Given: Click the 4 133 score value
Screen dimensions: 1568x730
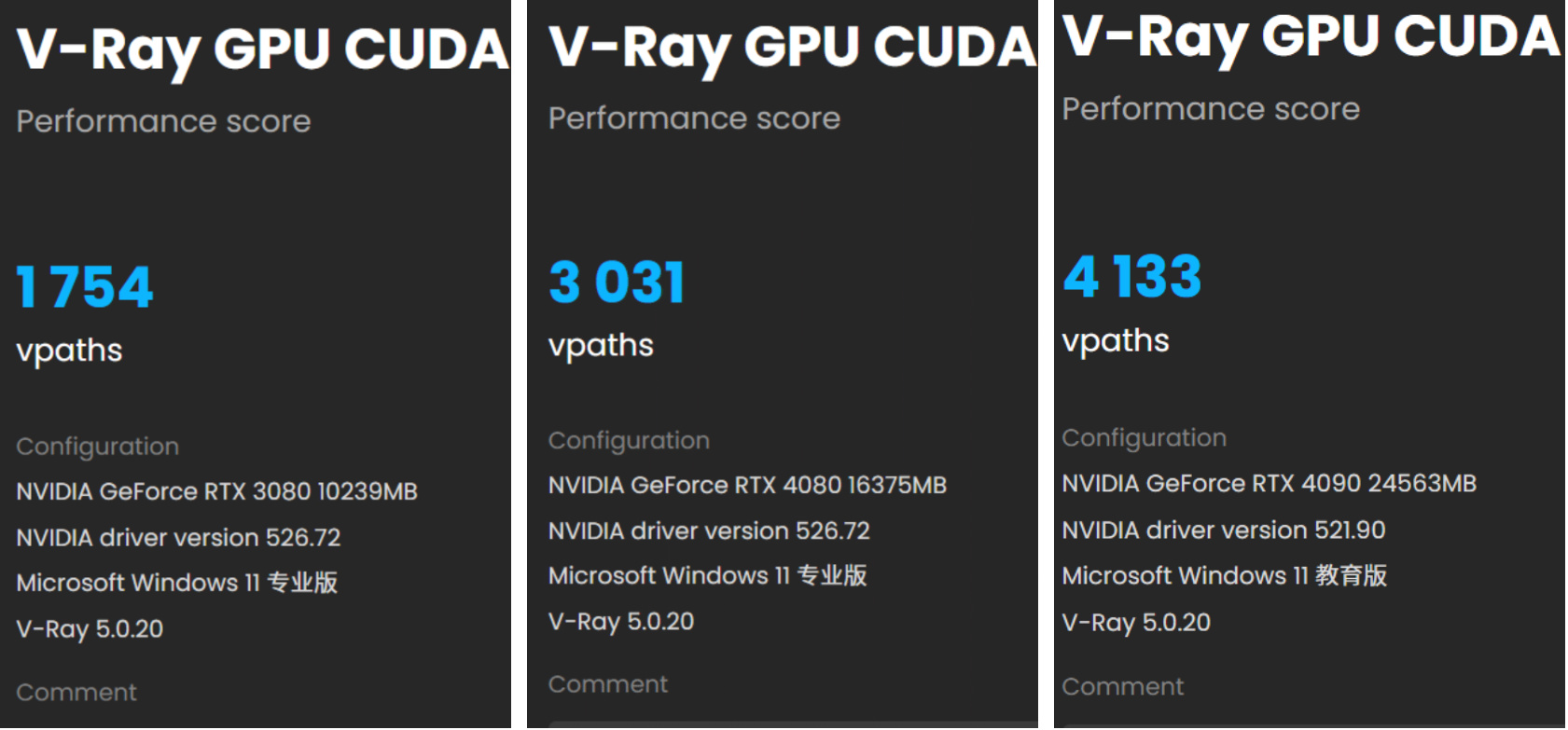Looking at the screenshot, I should [x=1131, y=277].
